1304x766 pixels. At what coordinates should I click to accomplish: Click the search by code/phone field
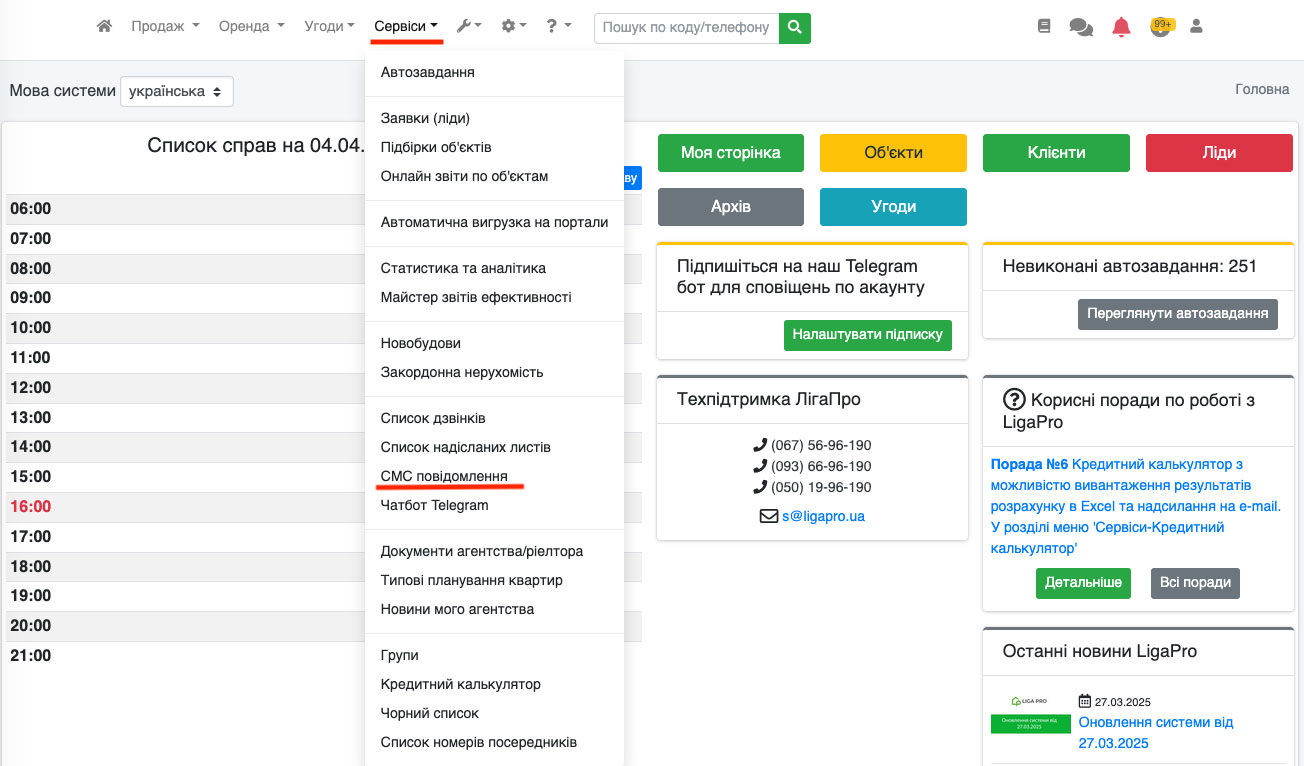[686, 28]
